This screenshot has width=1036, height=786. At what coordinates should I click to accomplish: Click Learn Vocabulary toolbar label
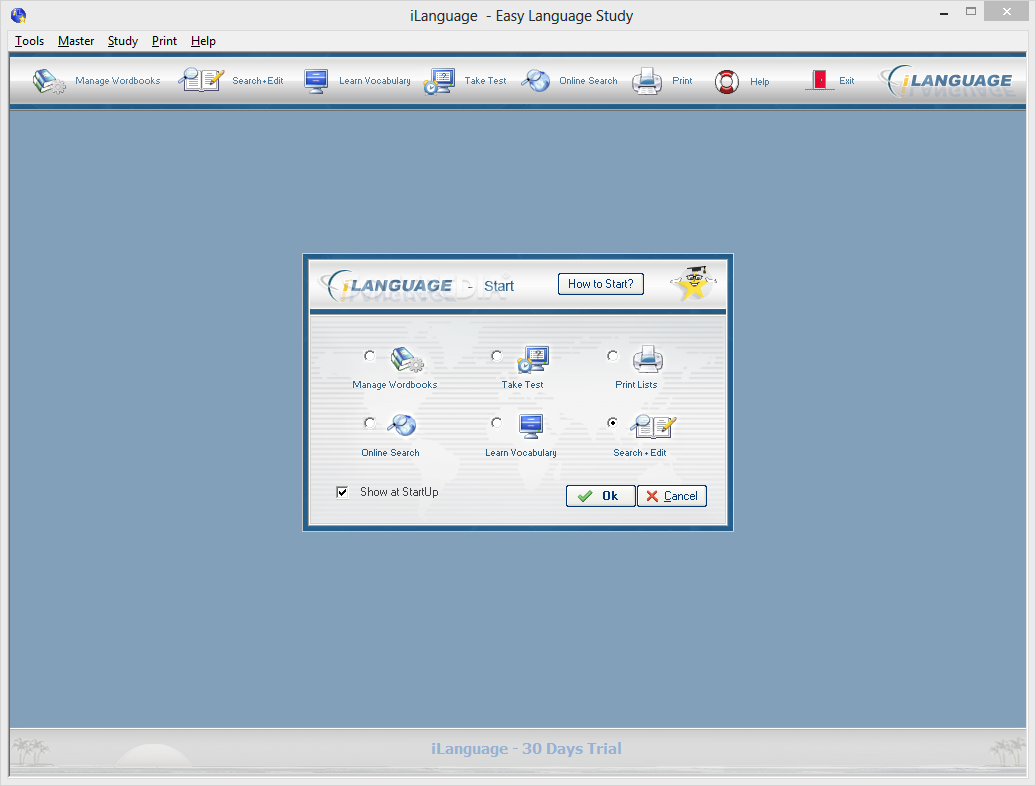(x=375, y=81)
